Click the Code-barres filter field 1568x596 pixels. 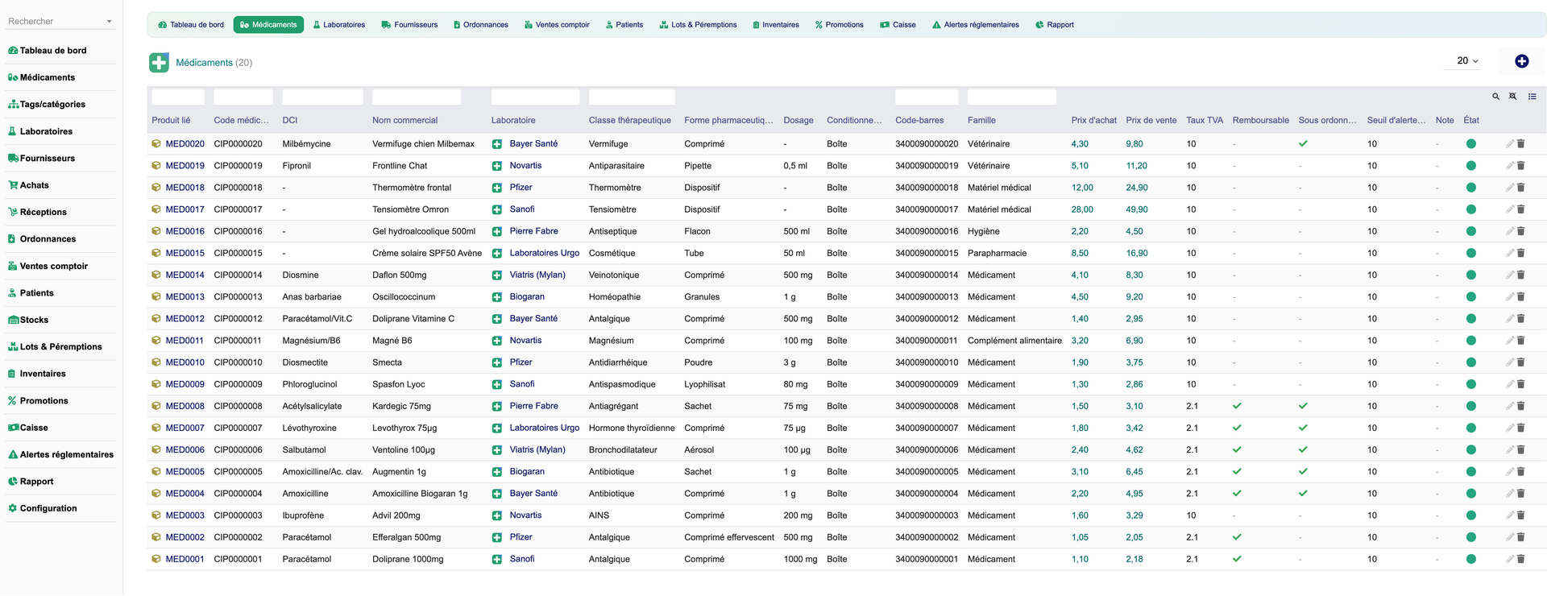pyautogui.click(x=927, y=97)
